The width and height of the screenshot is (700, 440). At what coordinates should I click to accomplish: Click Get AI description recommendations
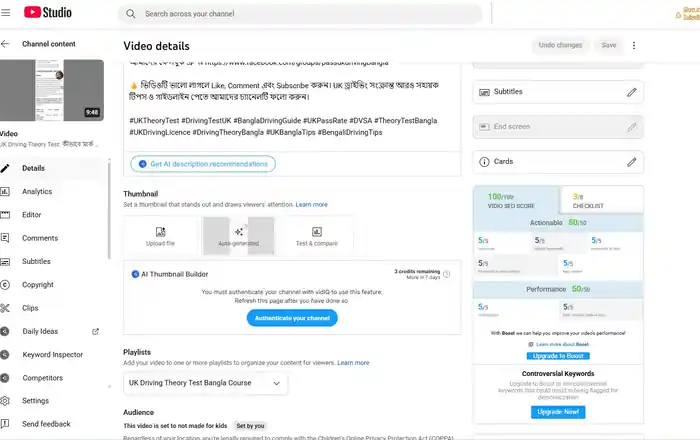pos(203,164)
